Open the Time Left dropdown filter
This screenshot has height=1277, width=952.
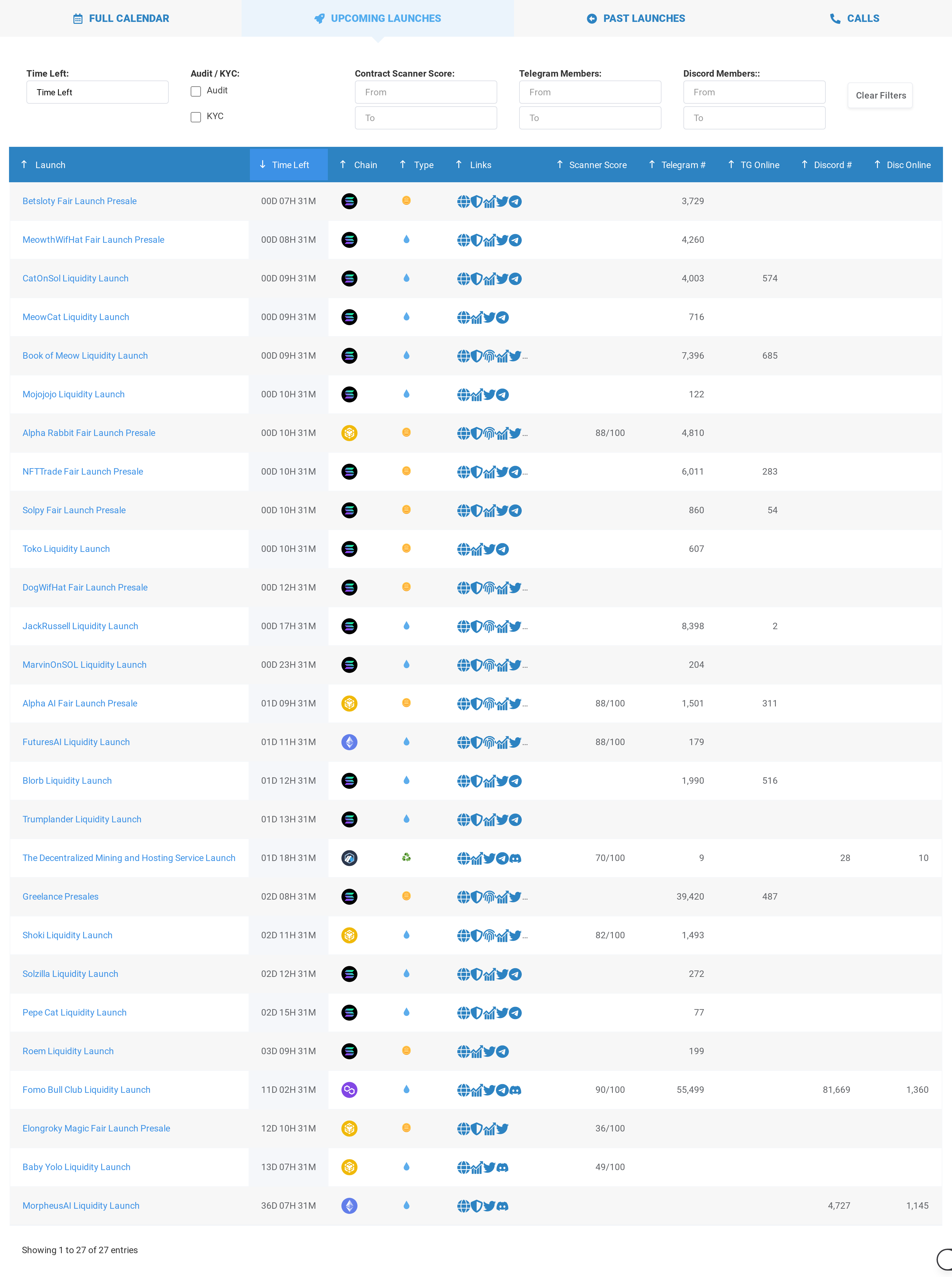coord(97,92)
